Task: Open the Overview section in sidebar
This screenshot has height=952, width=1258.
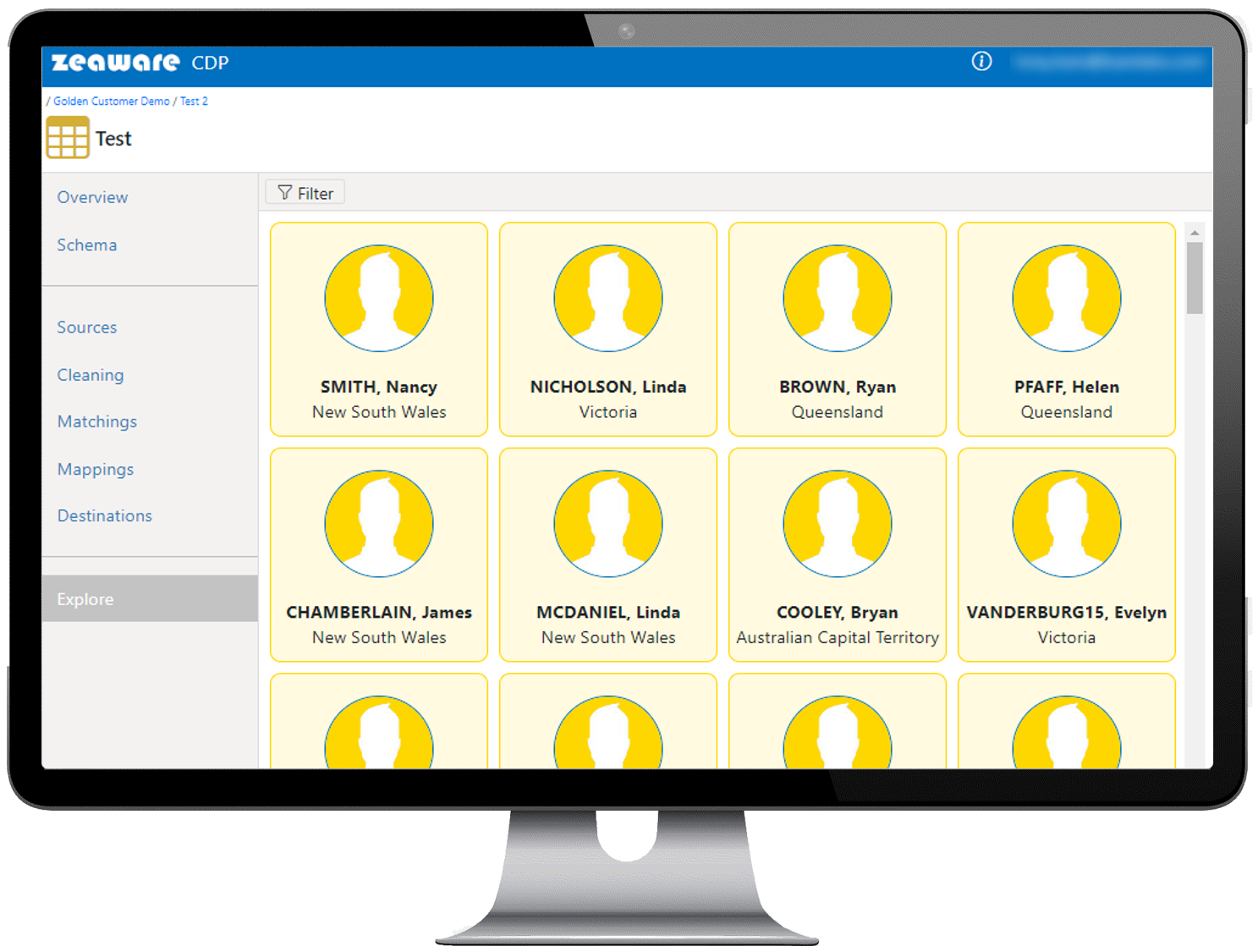Action: tap(92, 197)
